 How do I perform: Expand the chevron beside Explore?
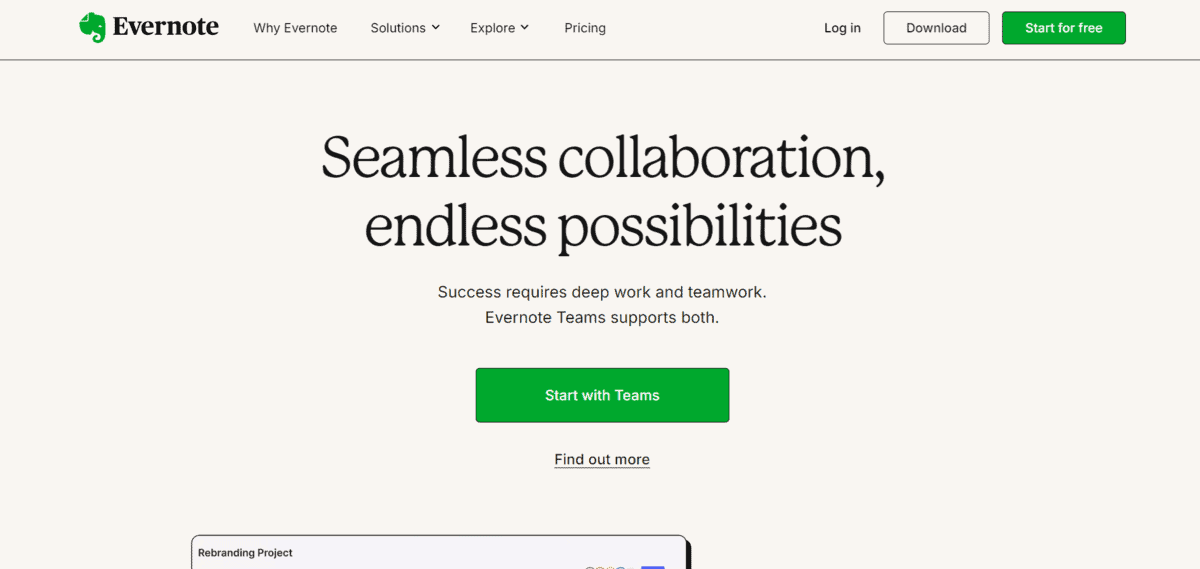pos(525,28)
